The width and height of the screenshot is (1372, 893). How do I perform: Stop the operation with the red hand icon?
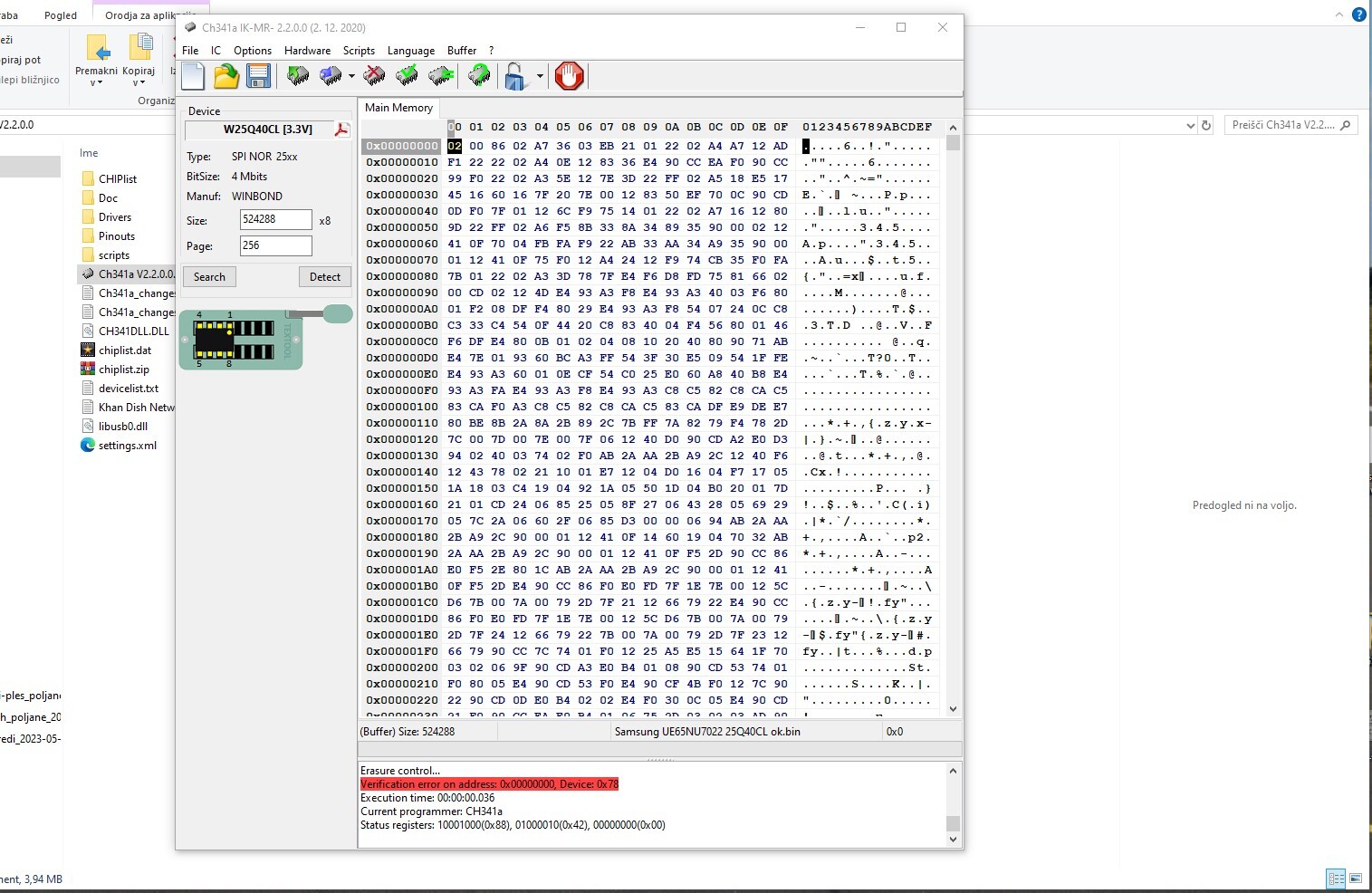tap(569, 76)
